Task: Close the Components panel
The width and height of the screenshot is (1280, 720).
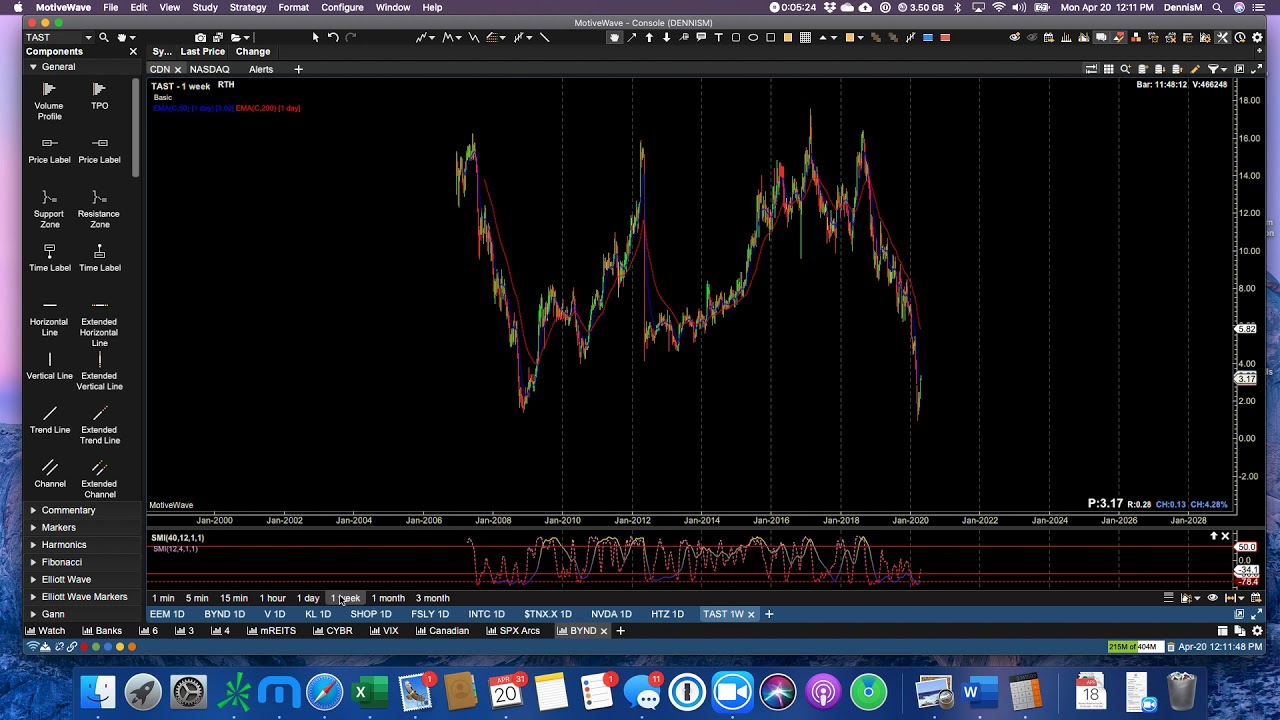Action: coord(133,51)
